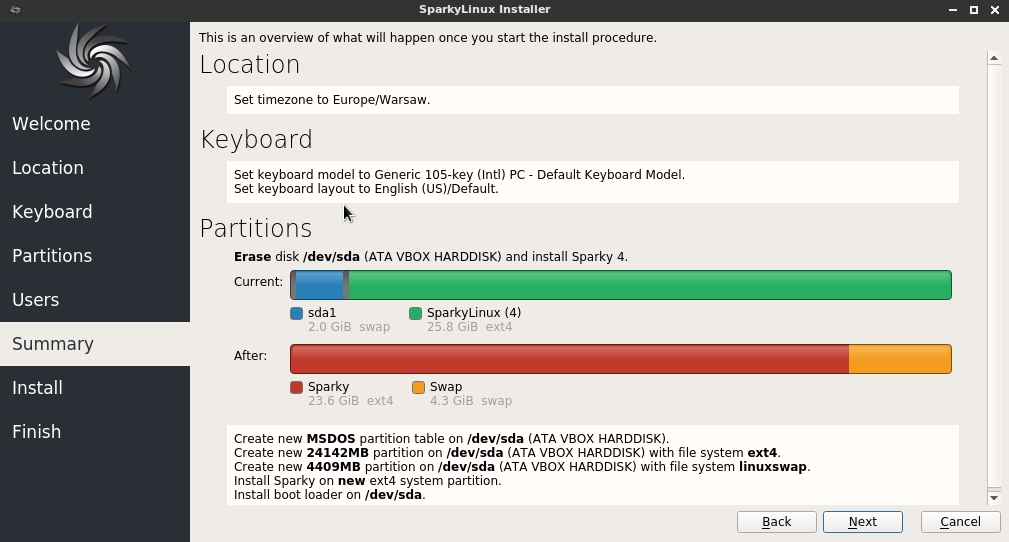
Task: Click the 'Create new 24142MB partition' line
Action: (508, 453)
